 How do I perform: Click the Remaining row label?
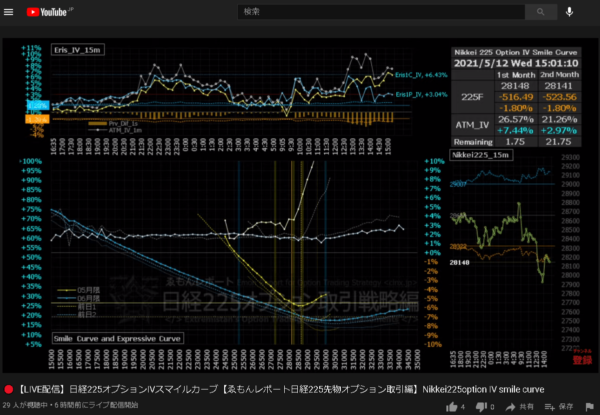pos(473,142)
